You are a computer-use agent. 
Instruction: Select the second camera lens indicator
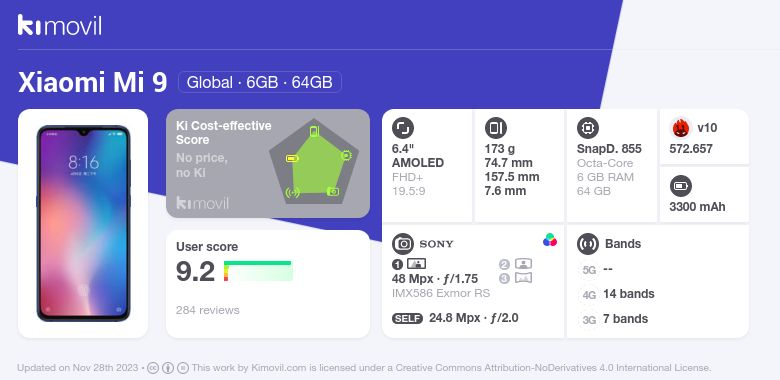tap(516, 264)
